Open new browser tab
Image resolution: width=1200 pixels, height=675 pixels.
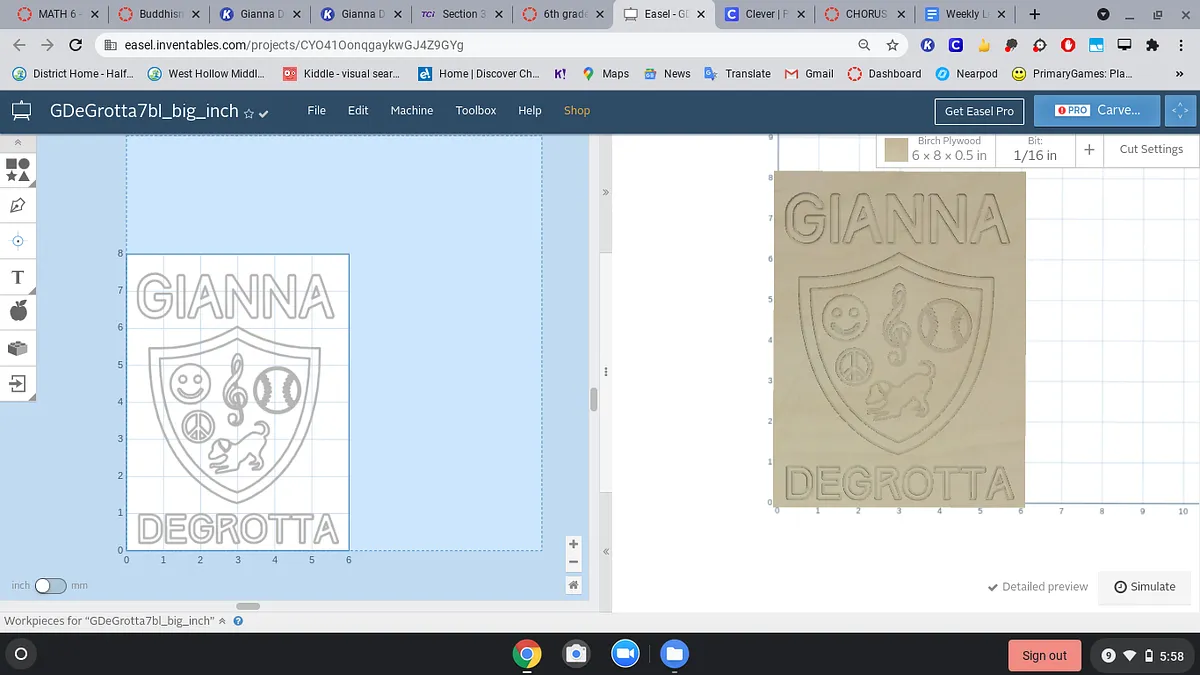pos(1034,14)
